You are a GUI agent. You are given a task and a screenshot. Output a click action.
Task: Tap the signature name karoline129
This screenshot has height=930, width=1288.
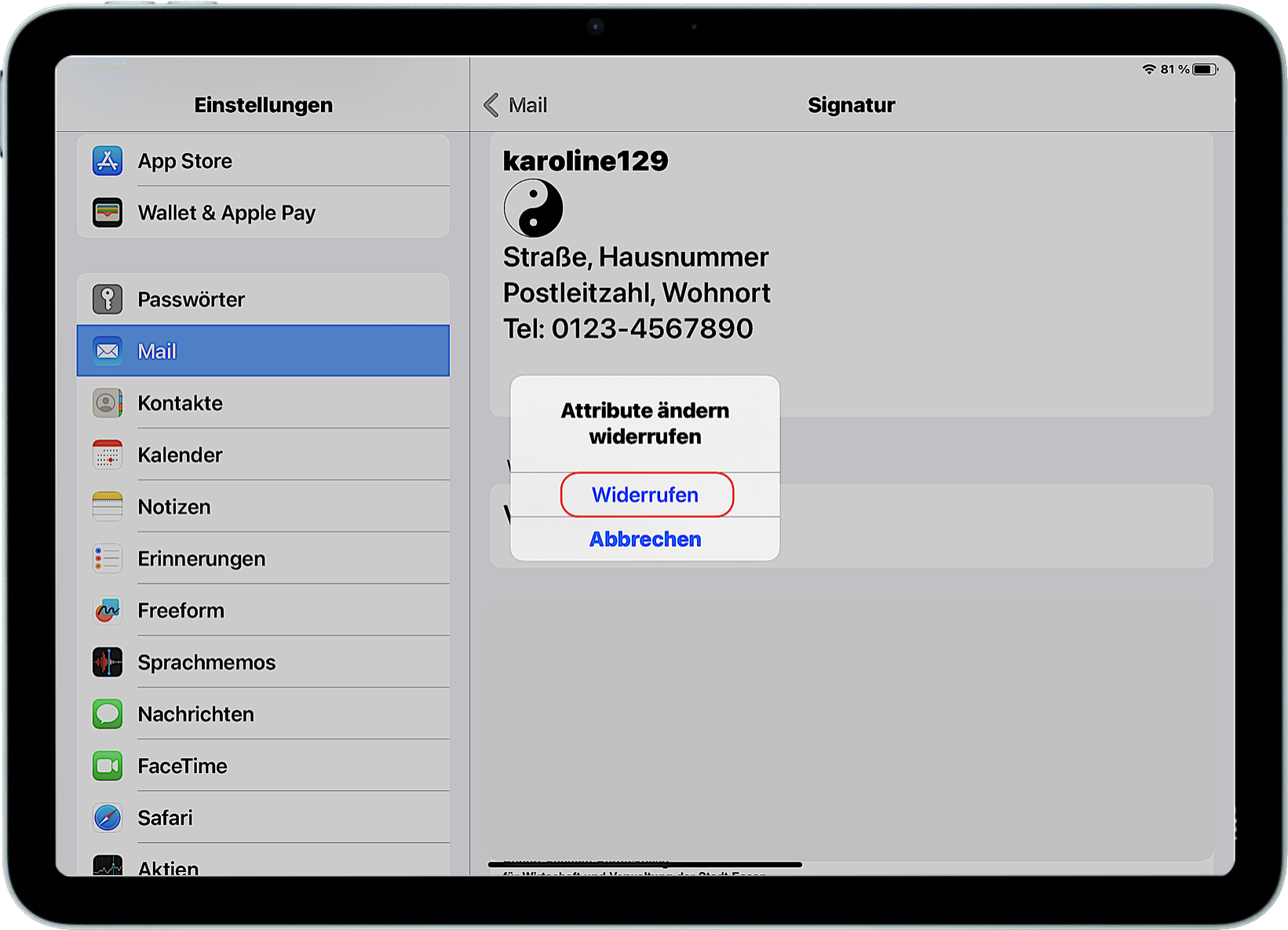point(586,161)
